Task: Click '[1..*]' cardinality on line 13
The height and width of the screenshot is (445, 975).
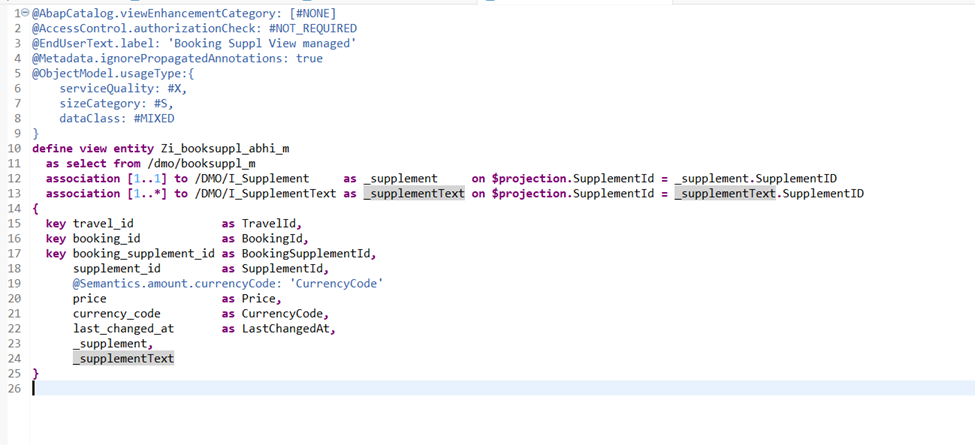Action: (147, 194)
